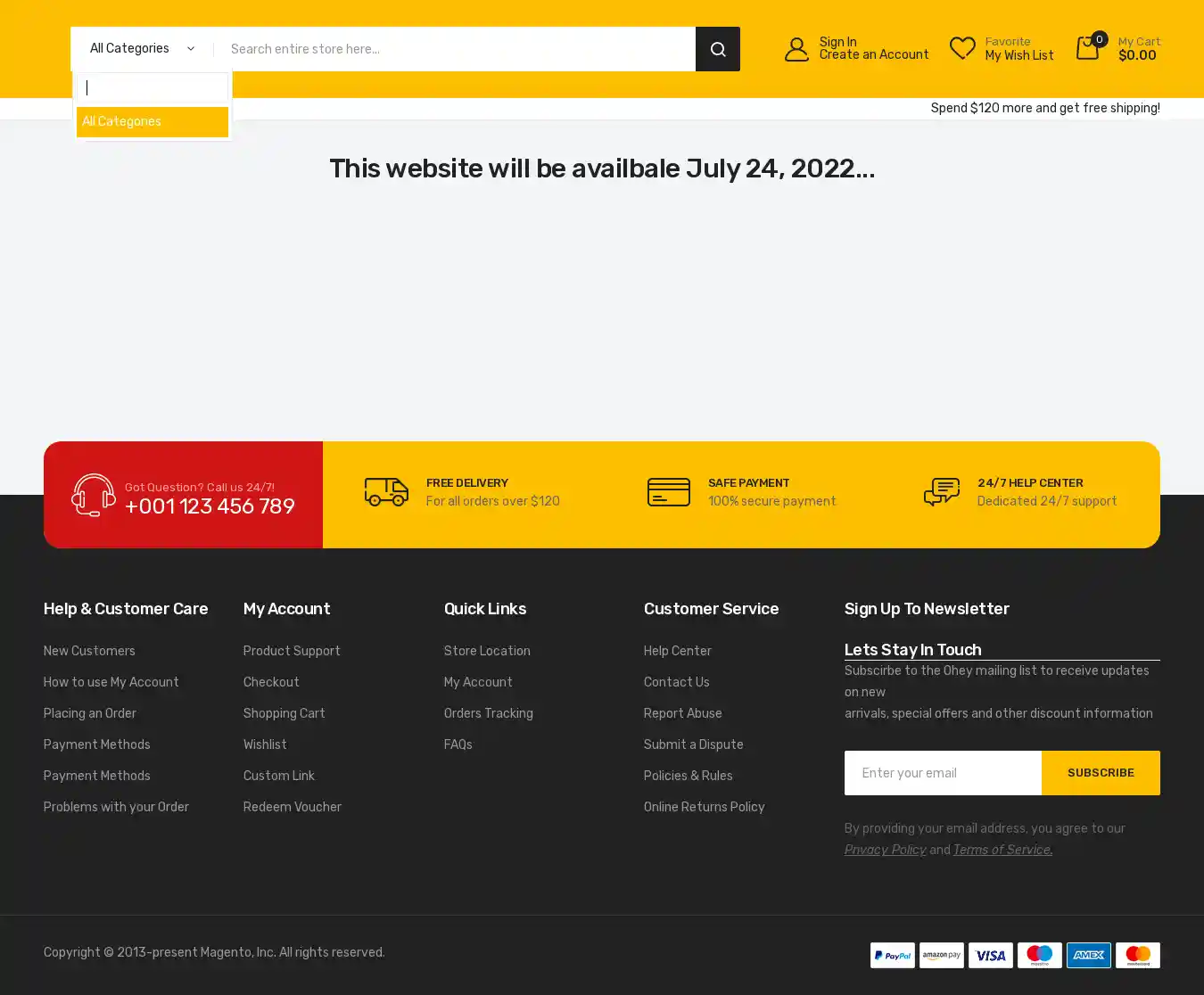Viewport: 1204px width, 995px height.
Task: Collapse the All Categories dropdown
Action: [142, 49]
